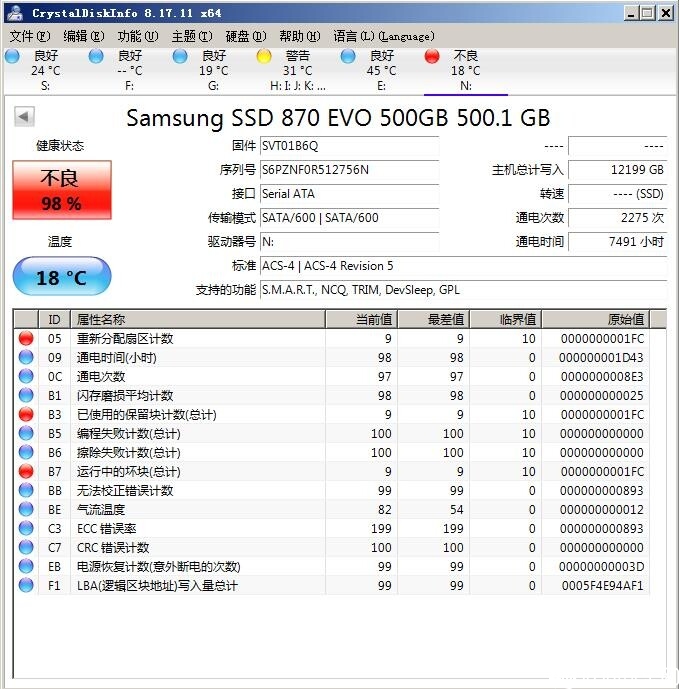Open the 功能(U) menu

[138, 36]
